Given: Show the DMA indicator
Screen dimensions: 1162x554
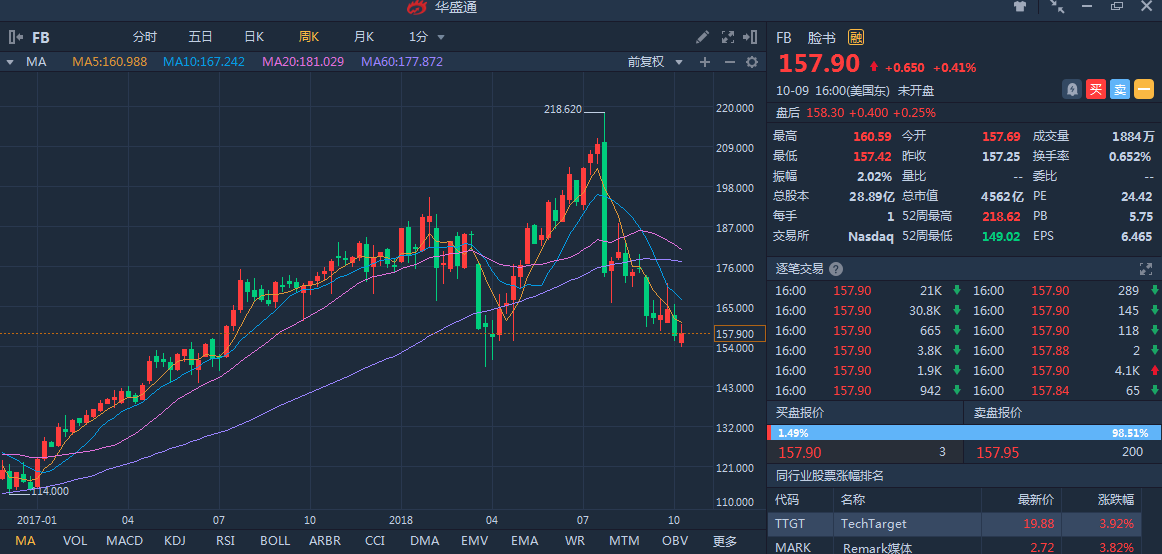Looking at the screenshot, I should coord(425,541).
